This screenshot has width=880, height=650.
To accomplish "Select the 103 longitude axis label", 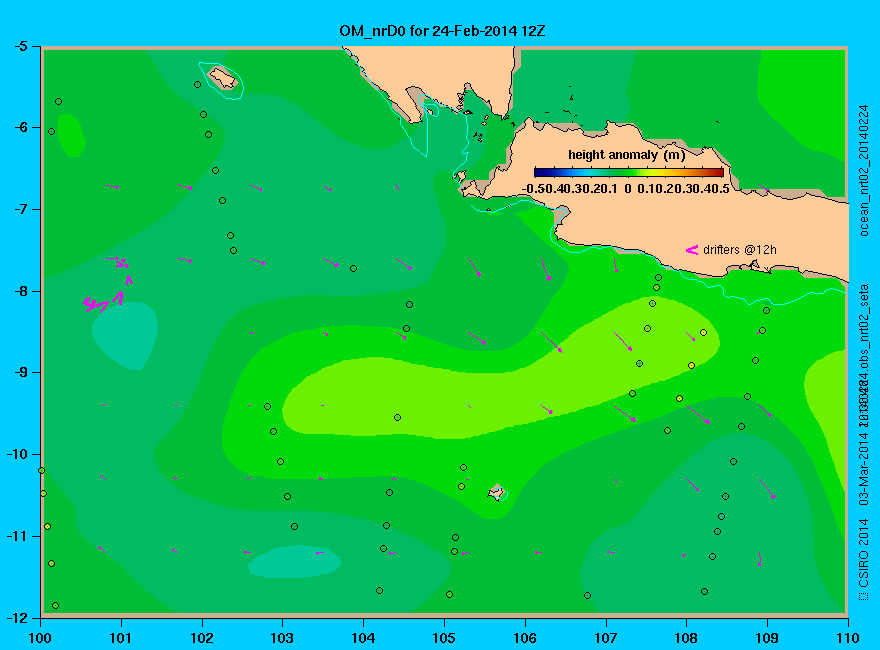I will (282, 638).
